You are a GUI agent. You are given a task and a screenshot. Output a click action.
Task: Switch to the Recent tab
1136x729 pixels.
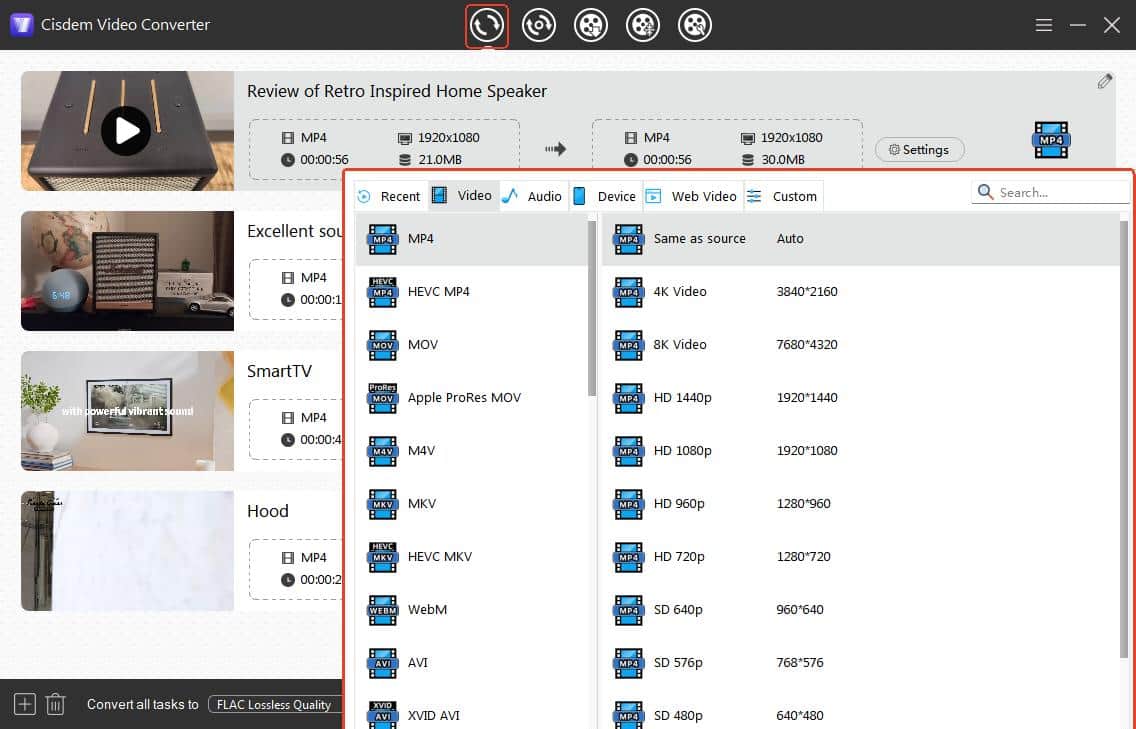click(390, 196)
